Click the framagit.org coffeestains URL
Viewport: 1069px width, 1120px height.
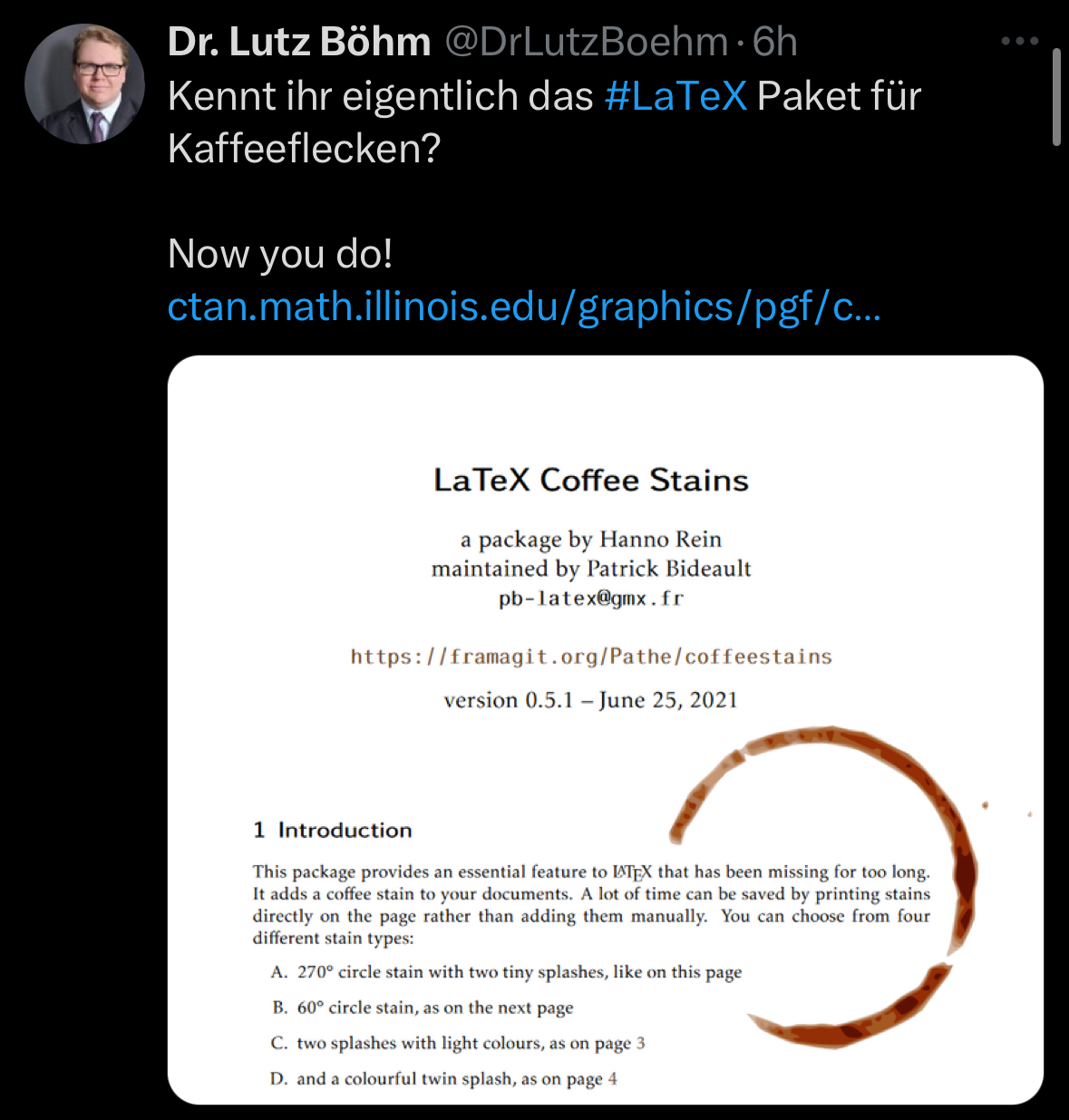(591, 657)
